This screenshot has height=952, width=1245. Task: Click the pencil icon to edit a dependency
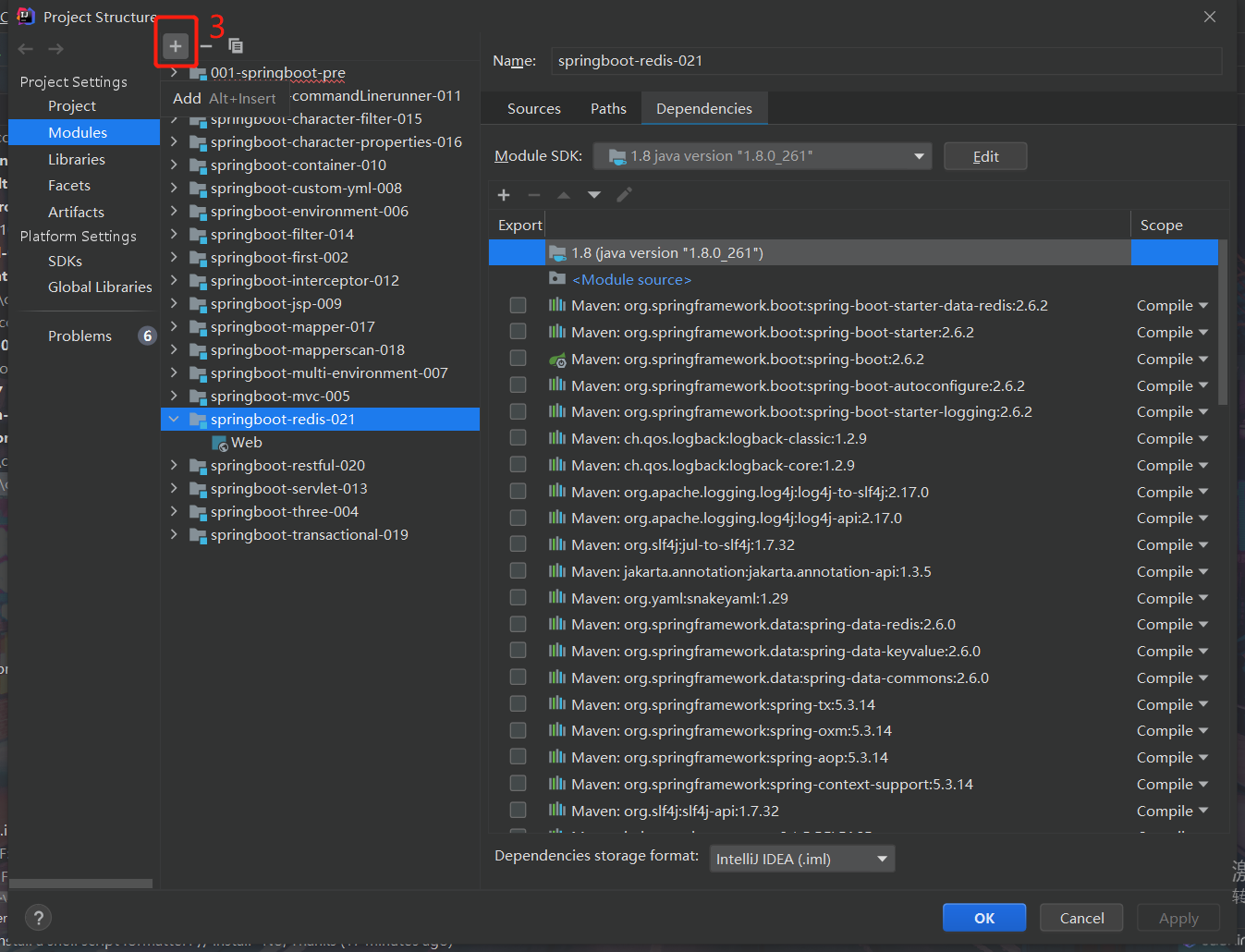click(x=624, y=195)
